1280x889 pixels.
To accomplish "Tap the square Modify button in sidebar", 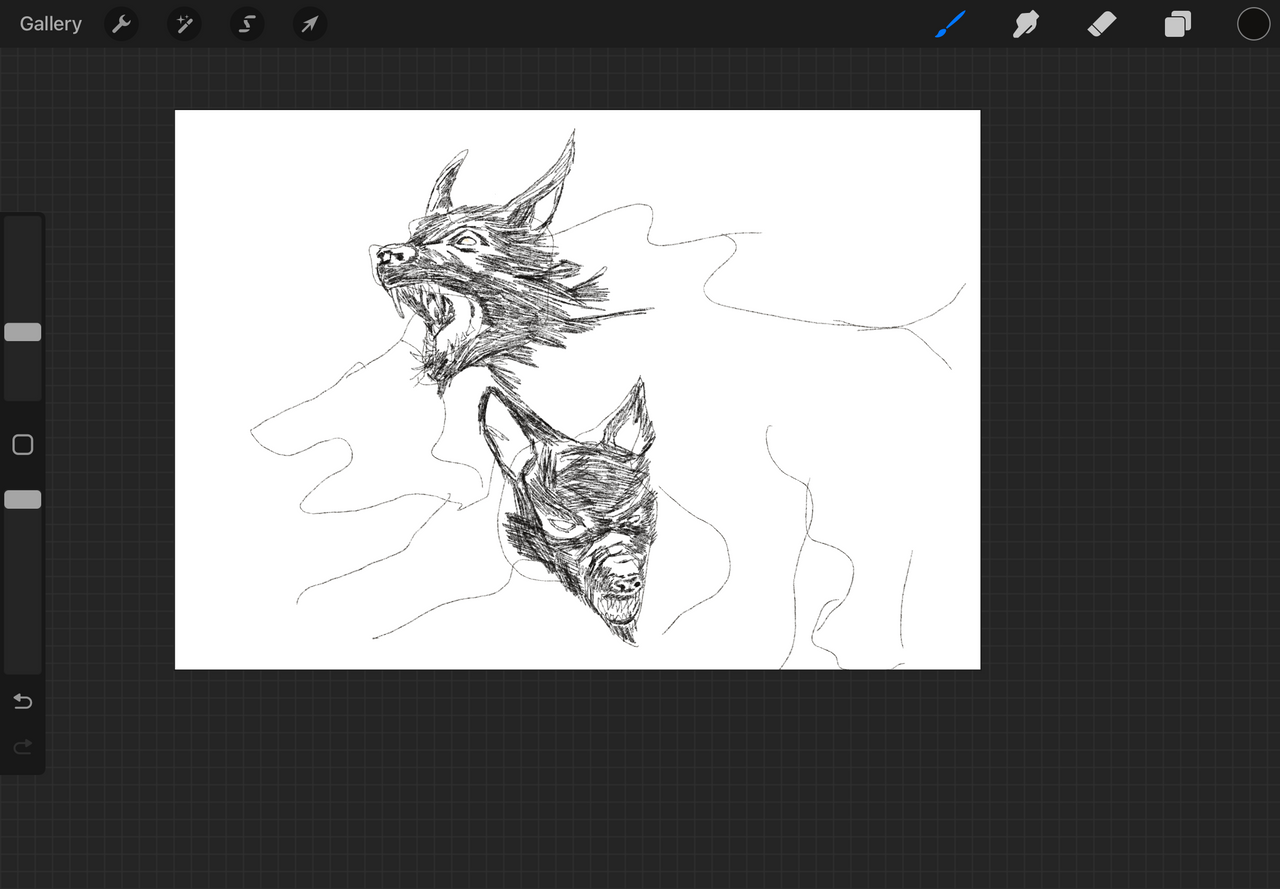I will 23,445.
